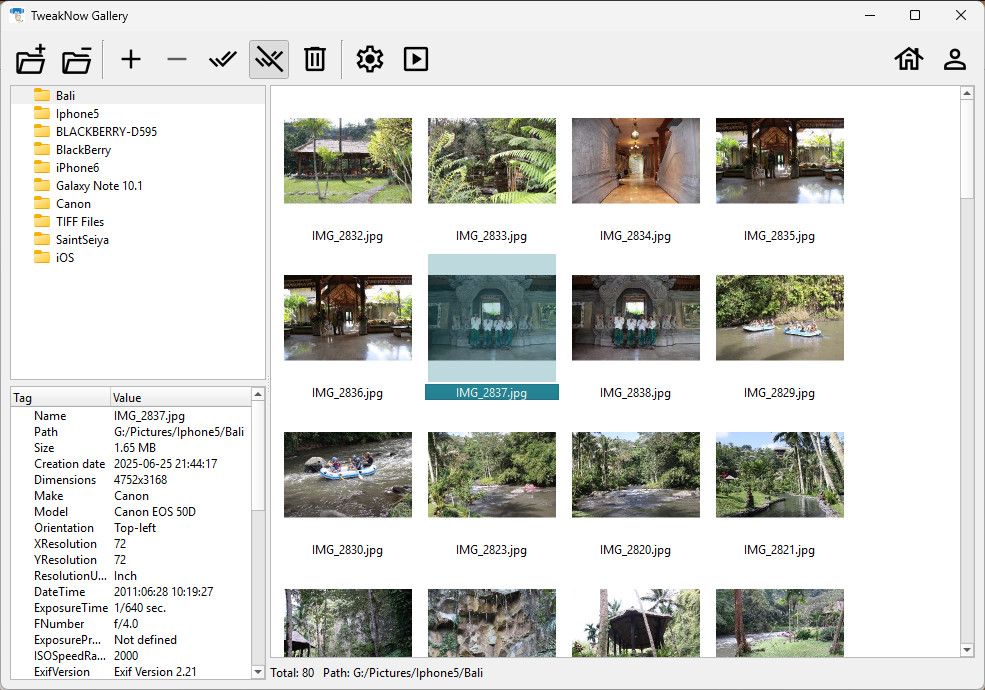Open the Galaxy Note 10.1 folder

pyautogui.click(x=98, y=186)
